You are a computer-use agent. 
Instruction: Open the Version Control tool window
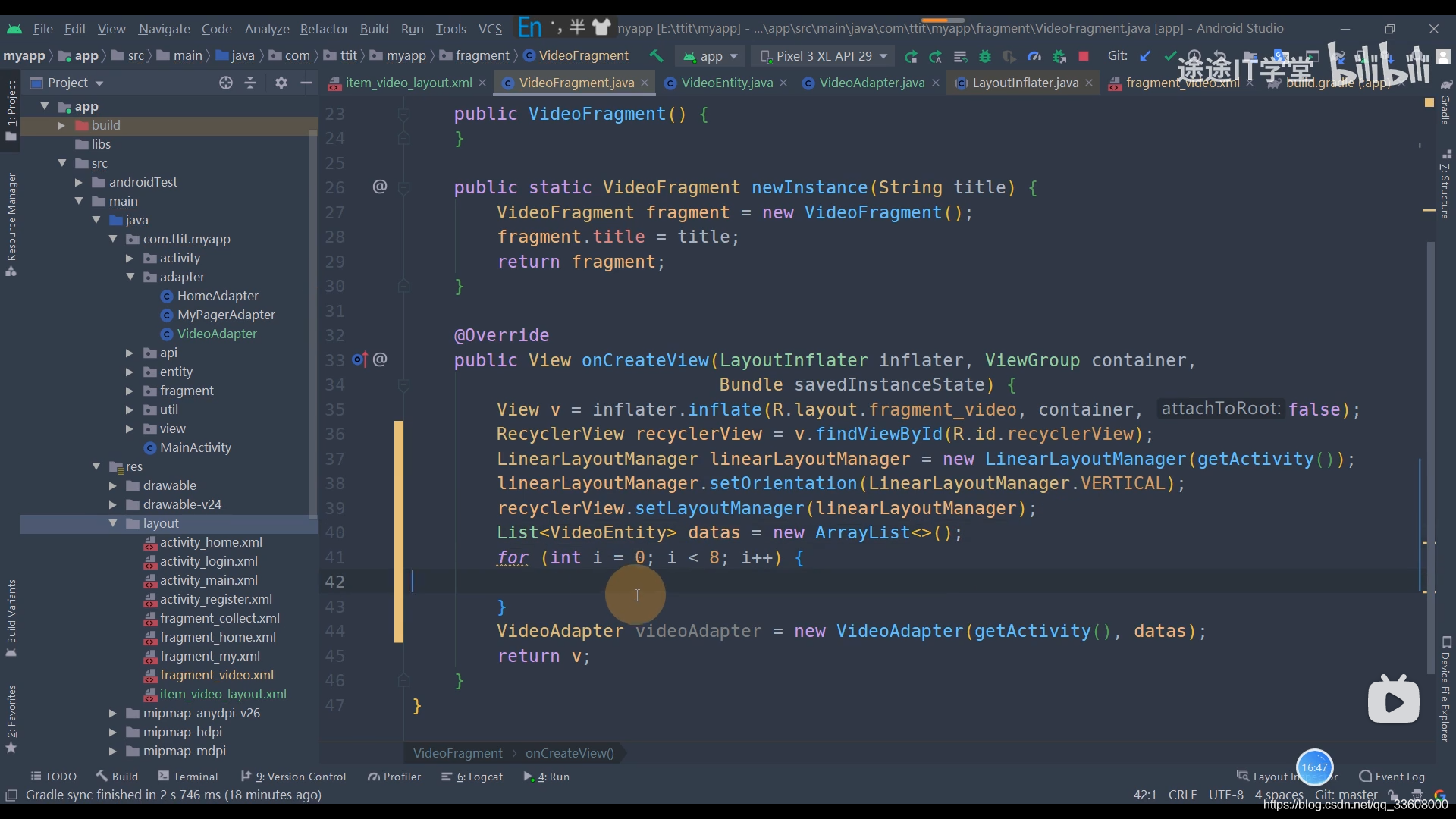[293, 777]
